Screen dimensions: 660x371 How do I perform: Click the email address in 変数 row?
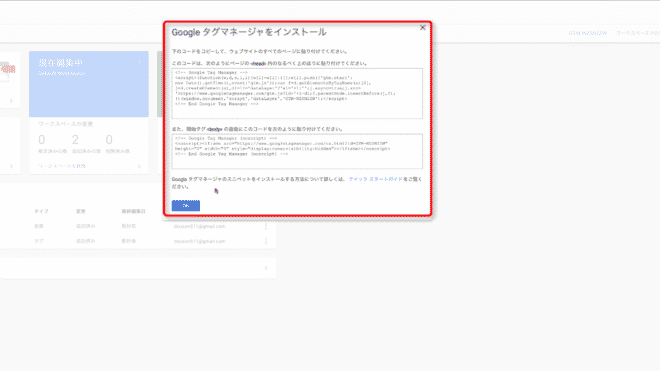200,226
